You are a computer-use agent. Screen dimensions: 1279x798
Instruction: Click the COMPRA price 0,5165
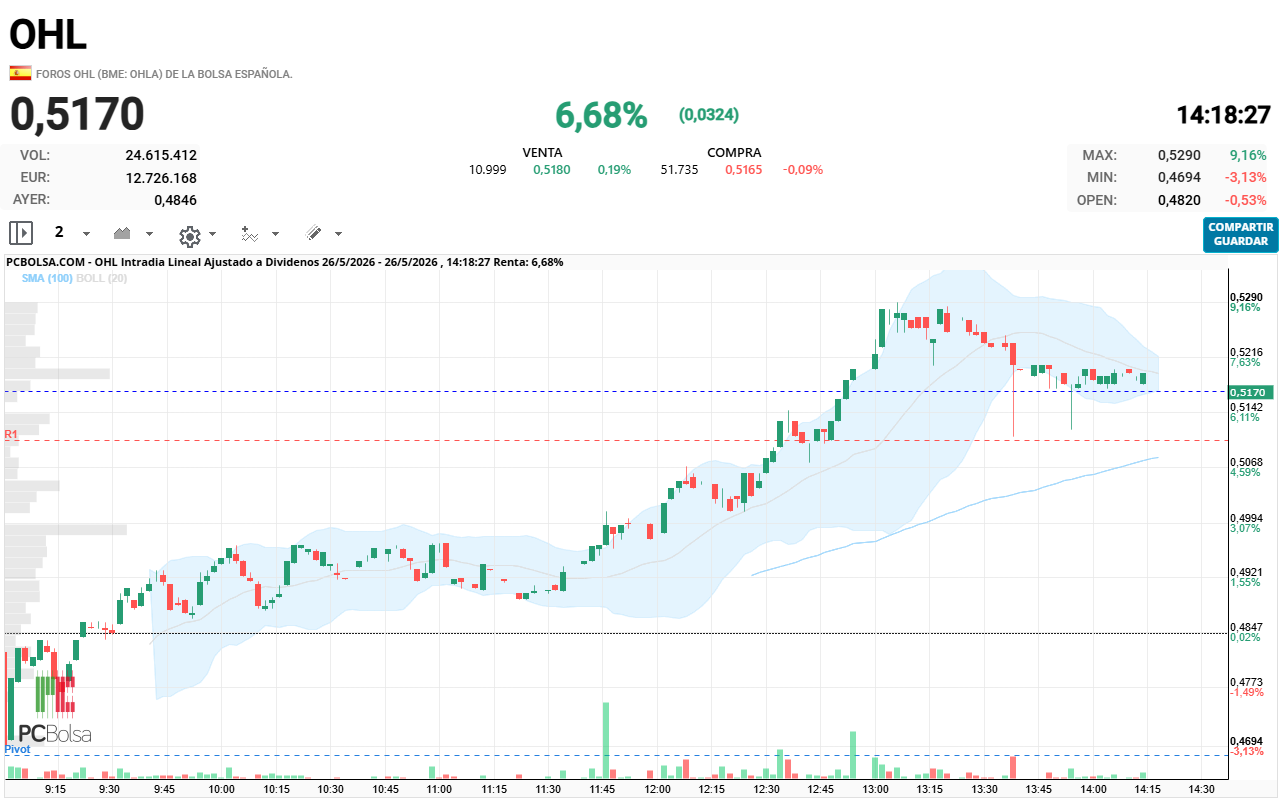pyautogui.click(x=743, y=170)
